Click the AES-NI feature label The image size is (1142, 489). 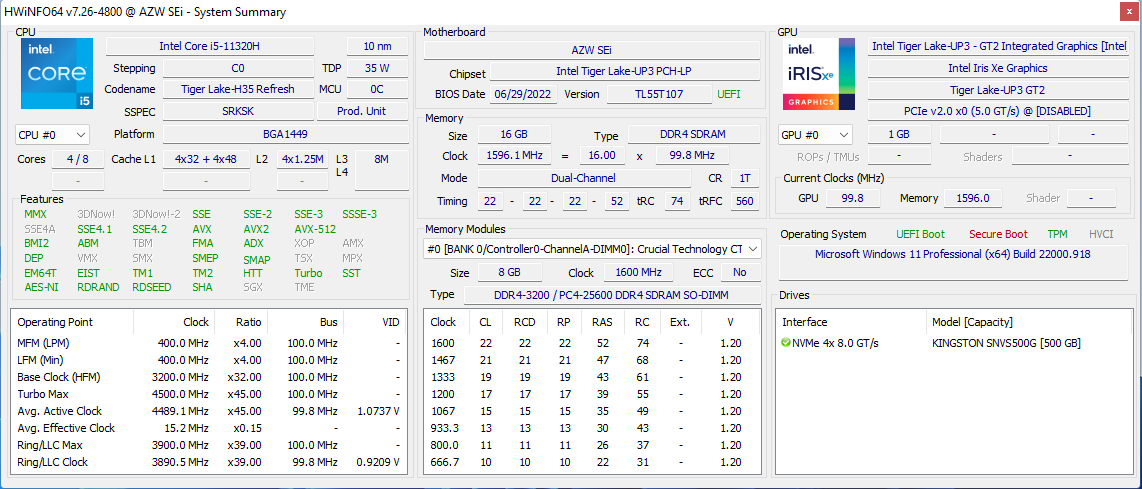[x=41, y=287]
